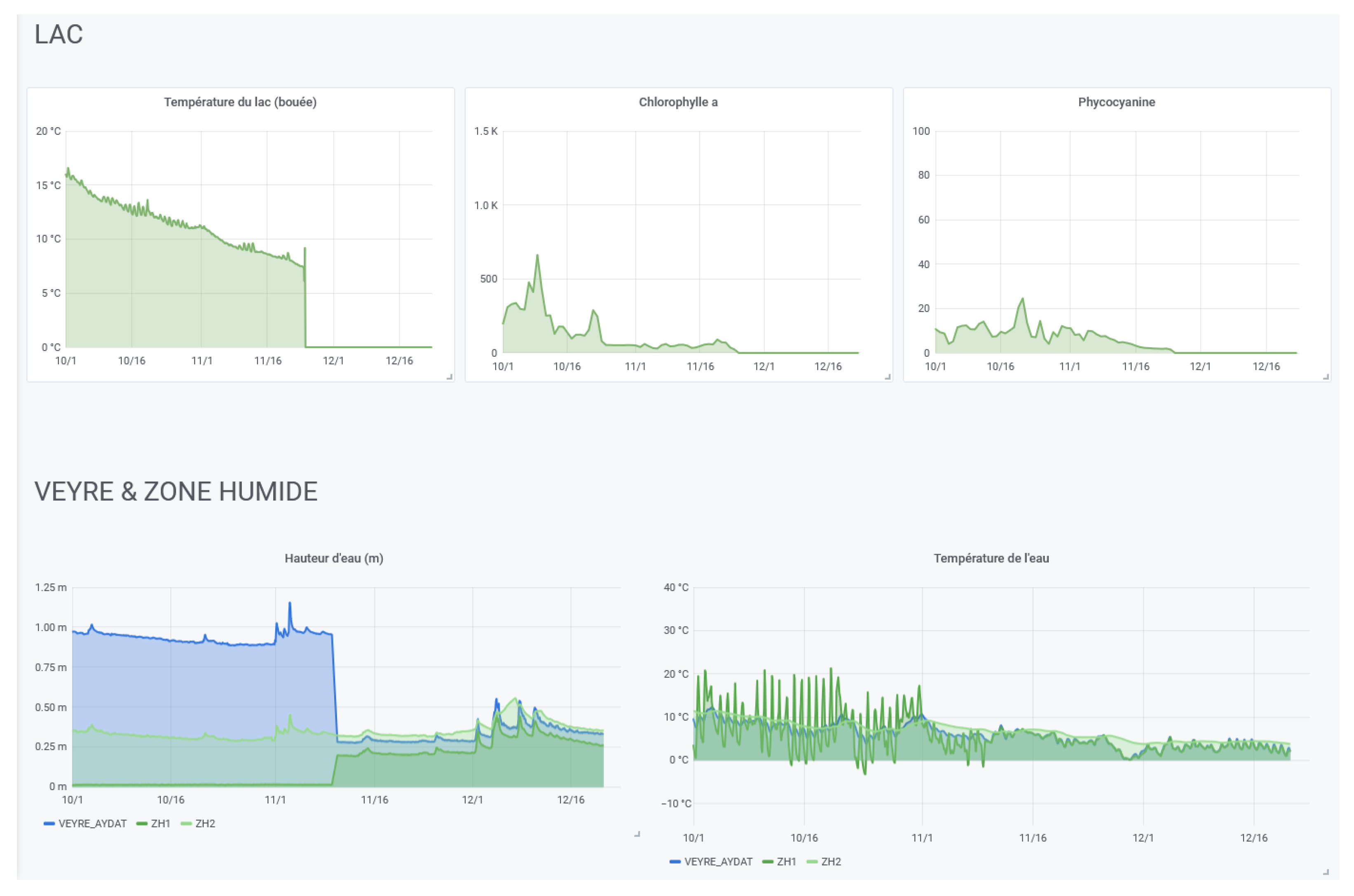1354x896 pixels.
Task: Toggle ZH1 series in Hauteur d'eau legend
Action: pyautogui.click(x=161, y=823)
